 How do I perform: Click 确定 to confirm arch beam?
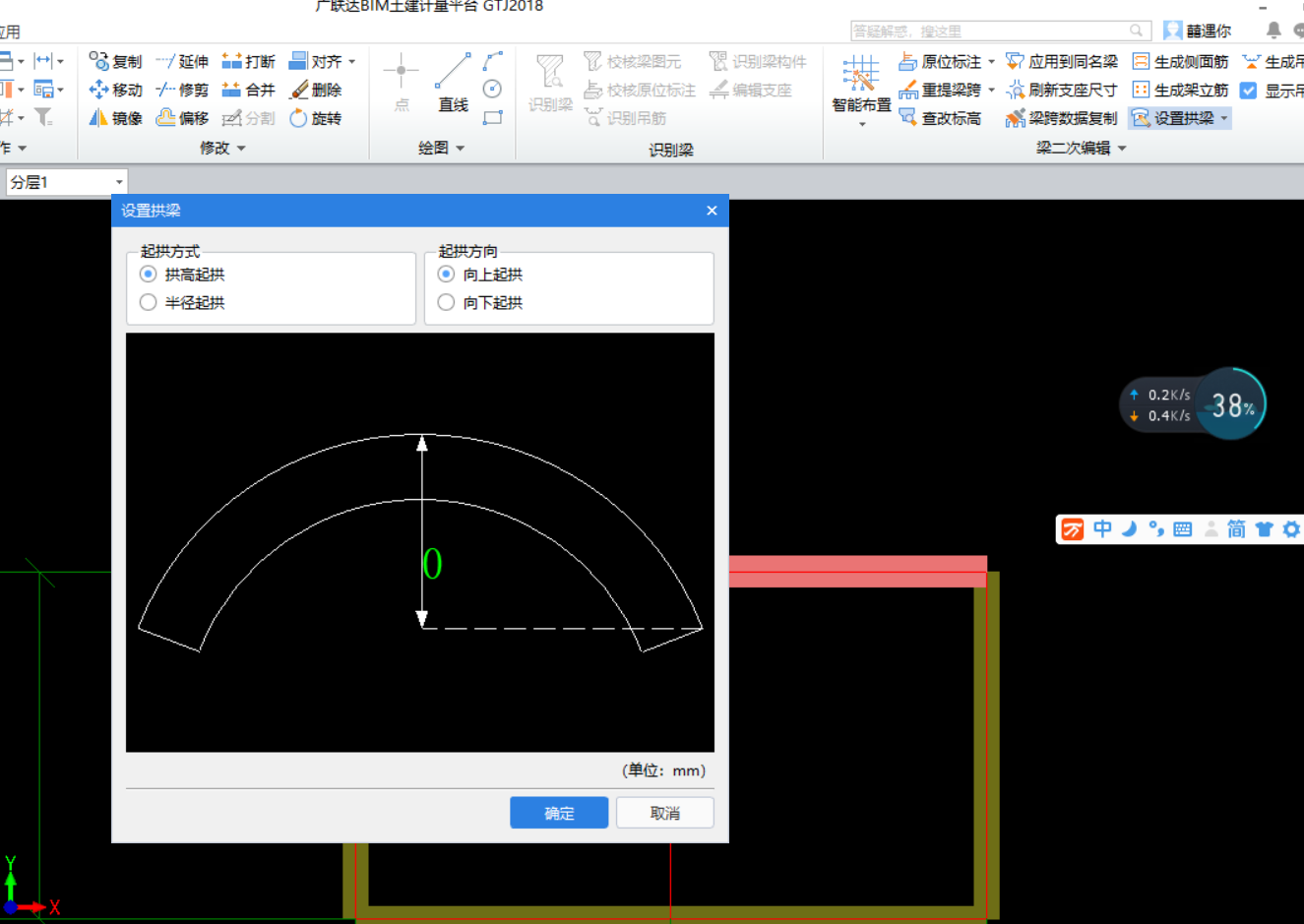[x=559, y=813]
